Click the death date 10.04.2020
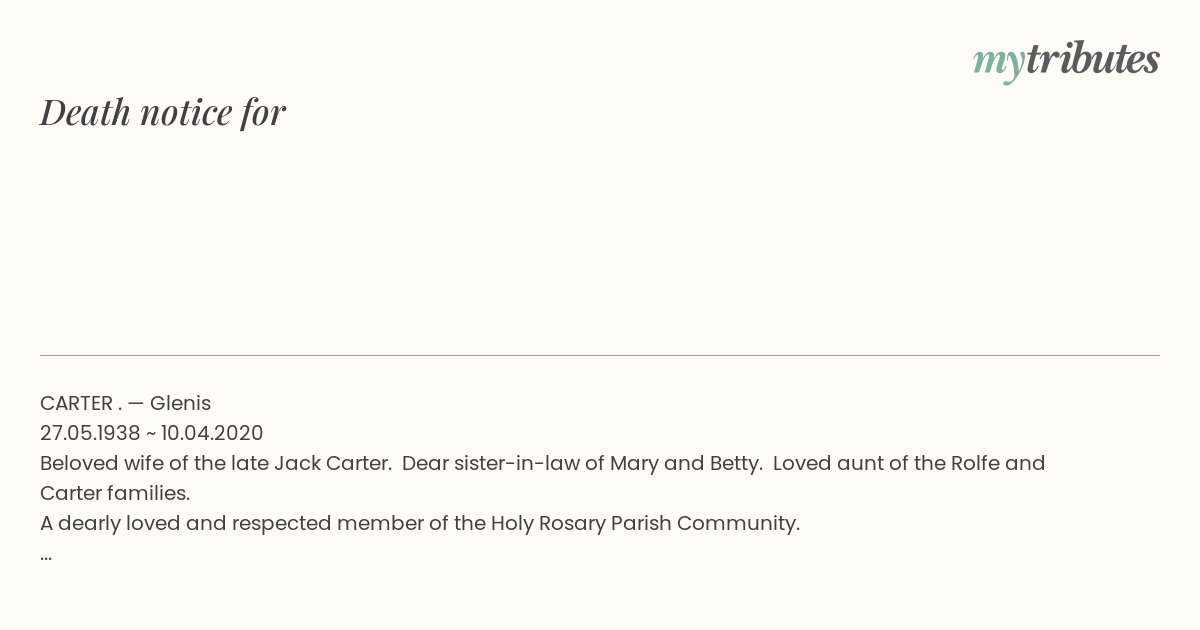The image size is (1200, 630). coord(212,433)
